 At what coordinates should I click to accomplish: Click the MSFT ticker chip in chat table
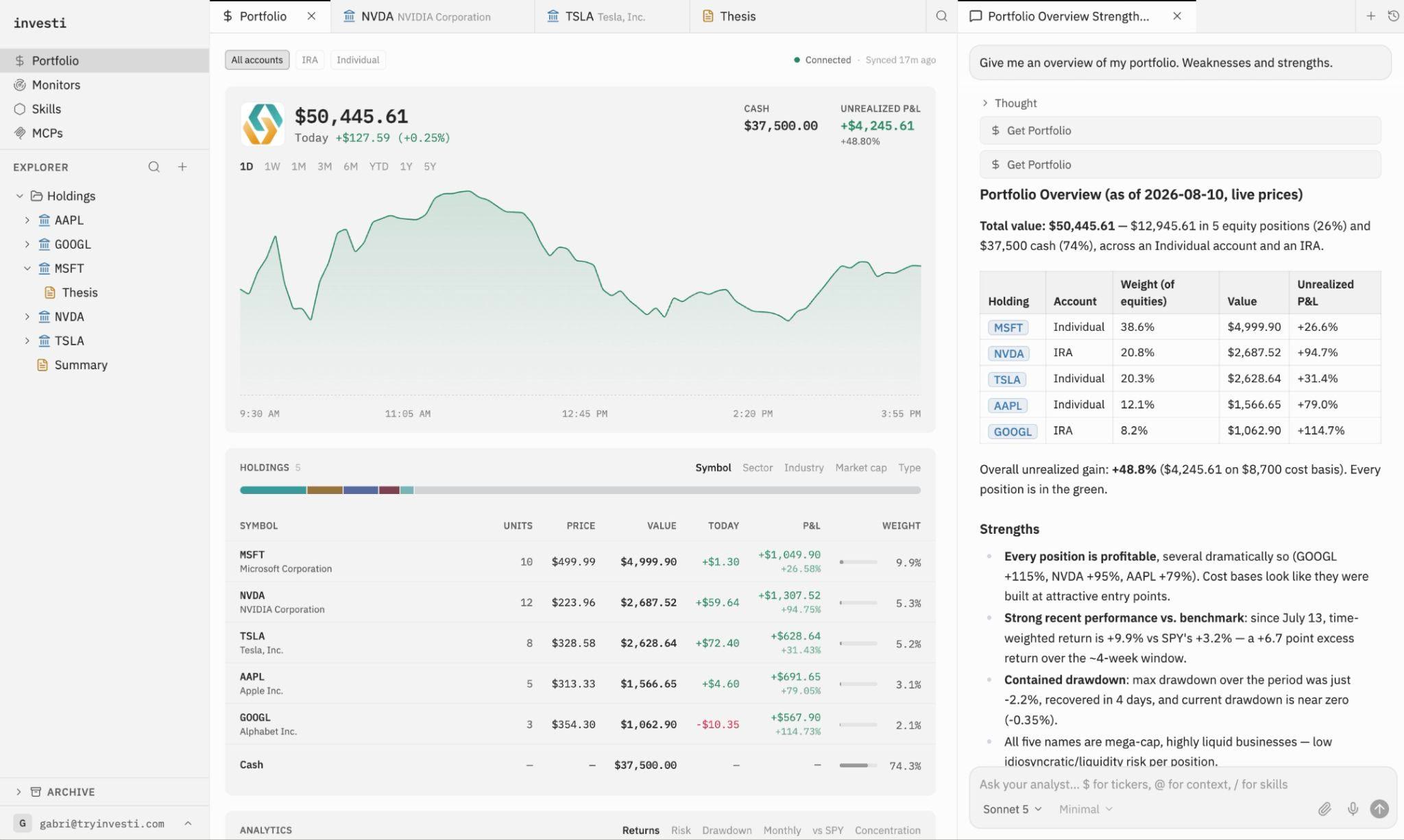1008,328
